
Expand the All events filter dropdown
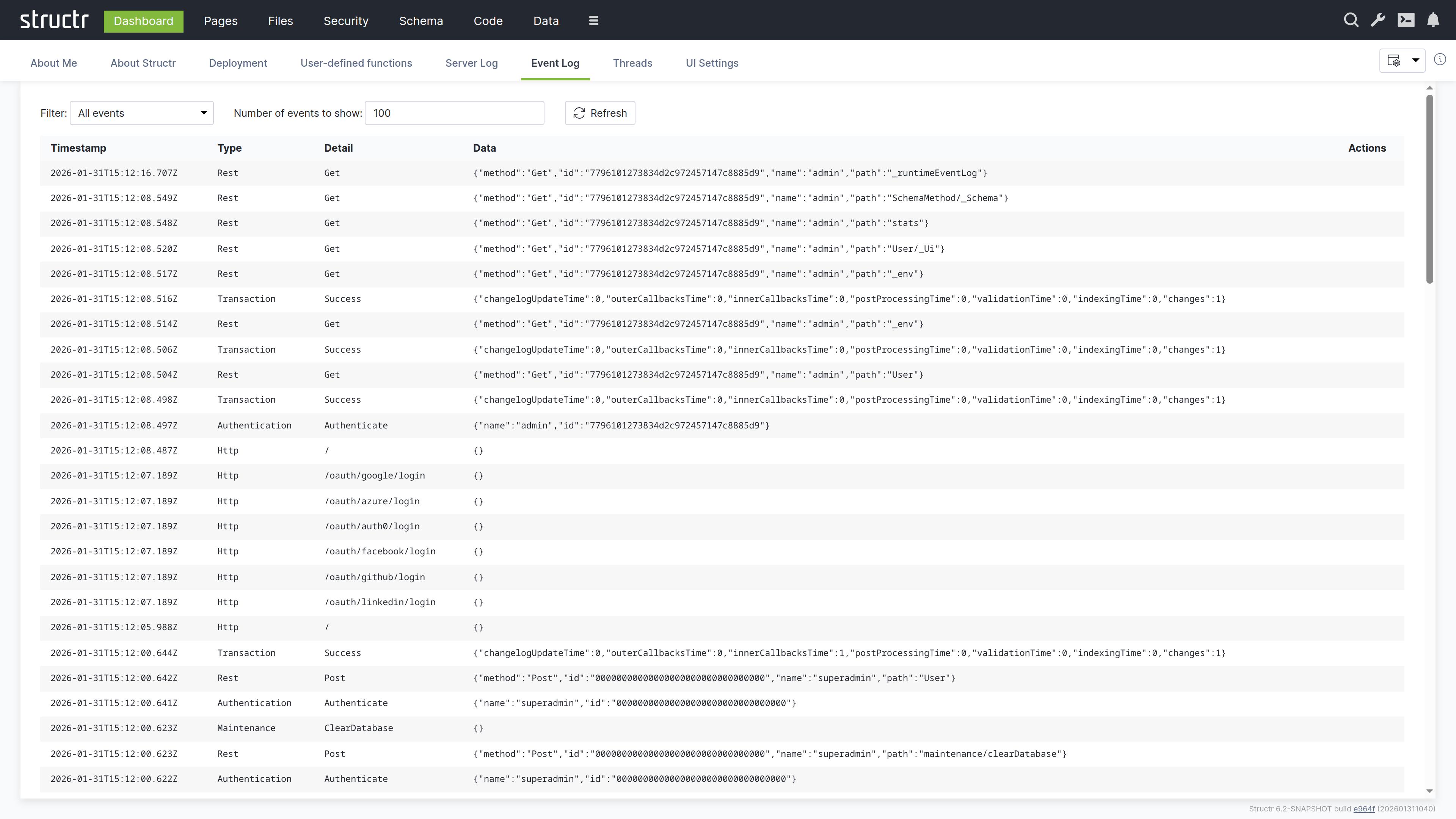[141, 113]
